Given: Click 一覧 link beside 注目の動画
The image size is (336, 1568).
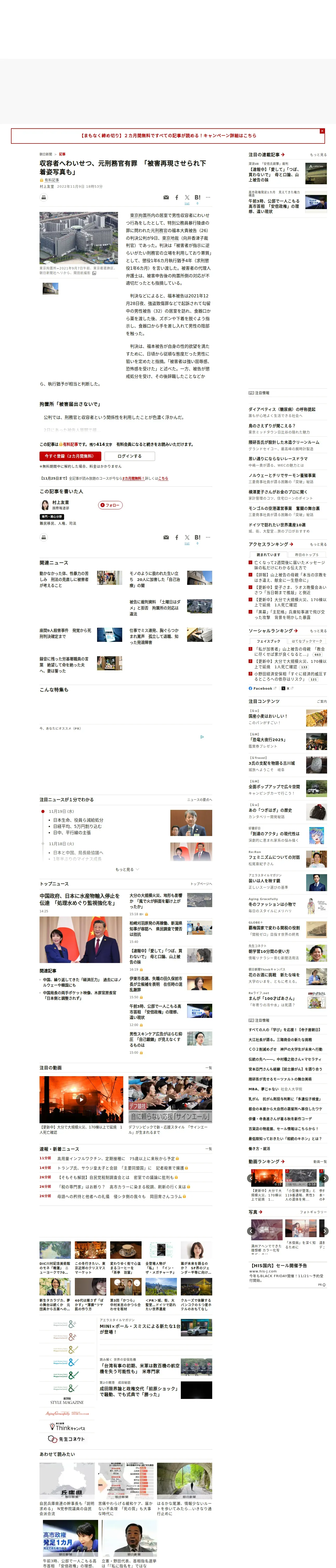Looking at the screenshot, I should coord(209,1068).
